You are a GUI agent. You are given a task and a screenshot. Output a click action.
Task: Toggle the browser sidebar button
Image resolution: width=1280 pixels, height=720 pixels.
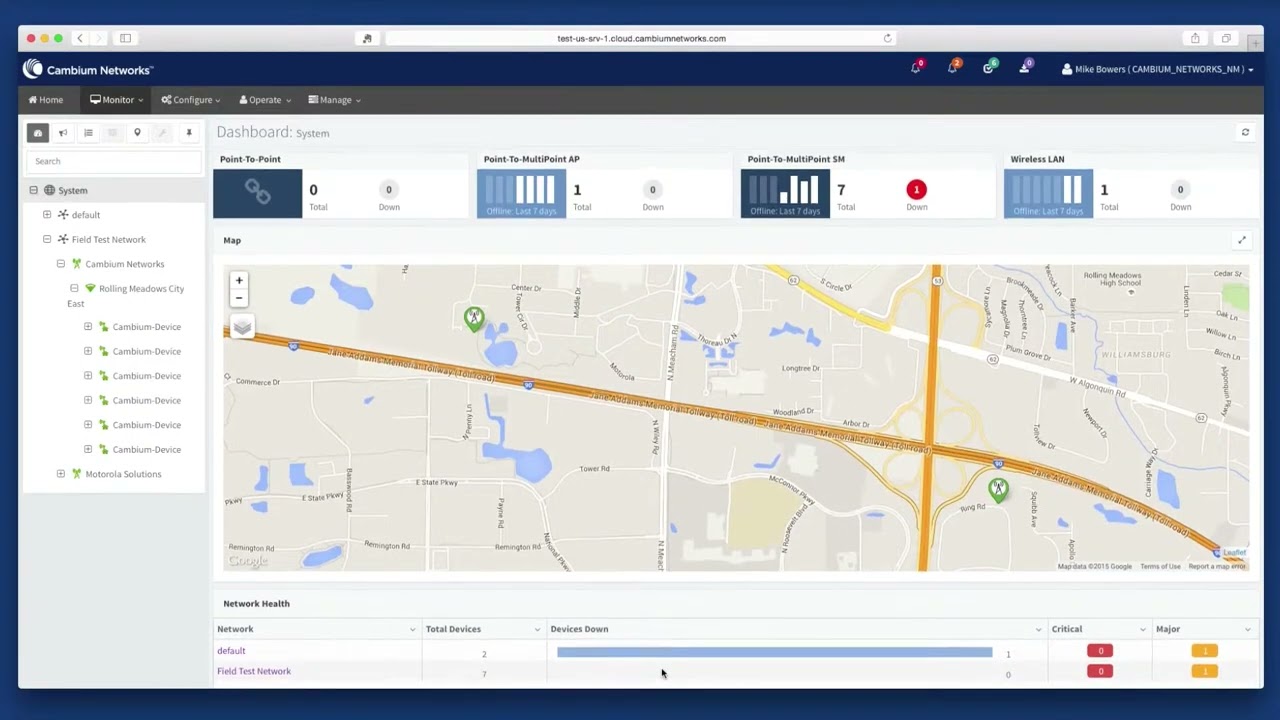[x=125, y=38]
